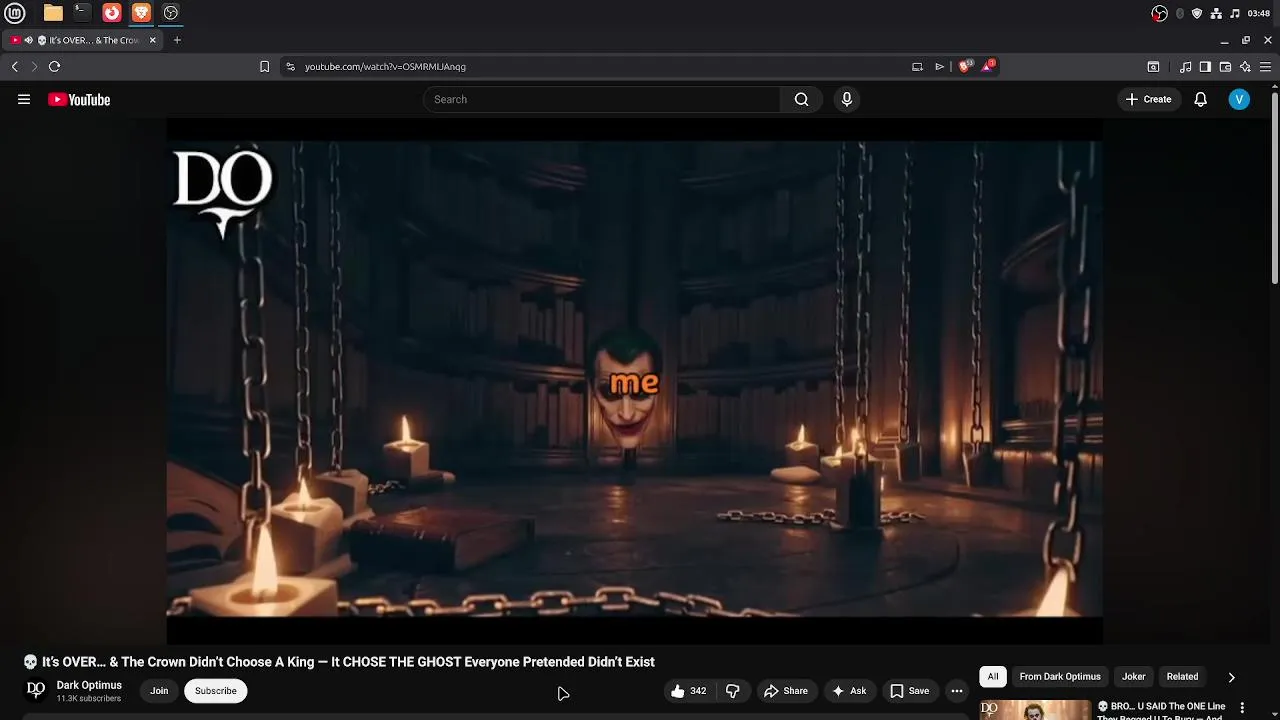The width and height of the screenshot is (1280, 720).
Task: Open more actions three-dot menu under video
Action: pos(957,691)
